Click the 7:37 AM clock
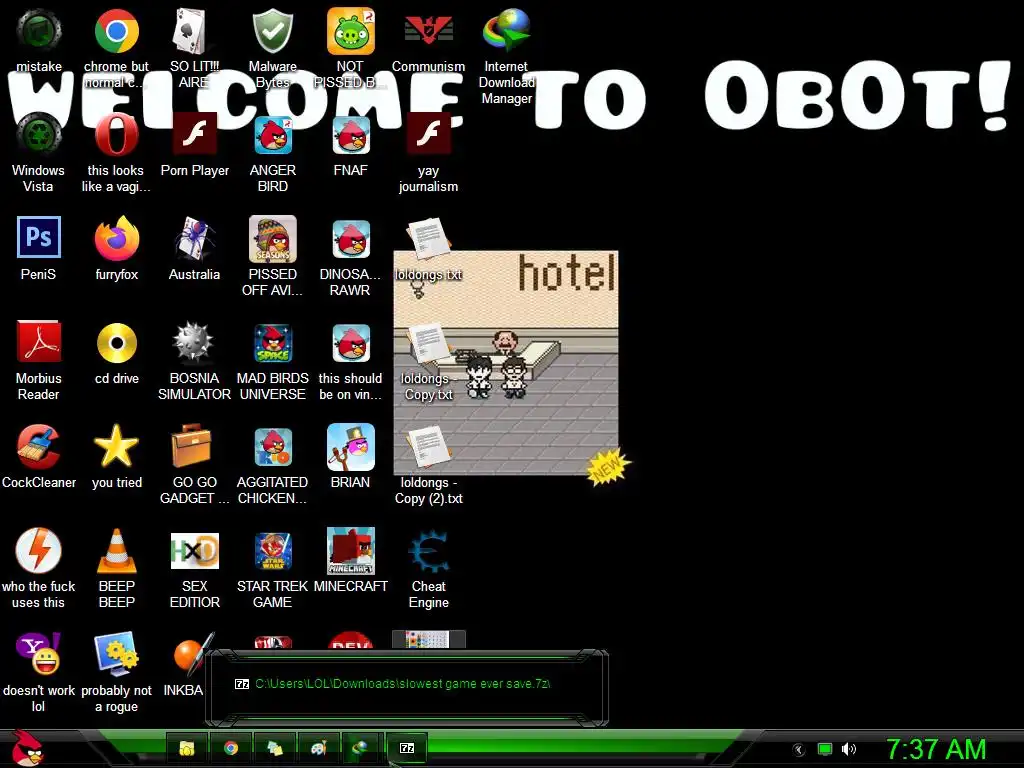 pyautogui.click(x=936, y=749)
